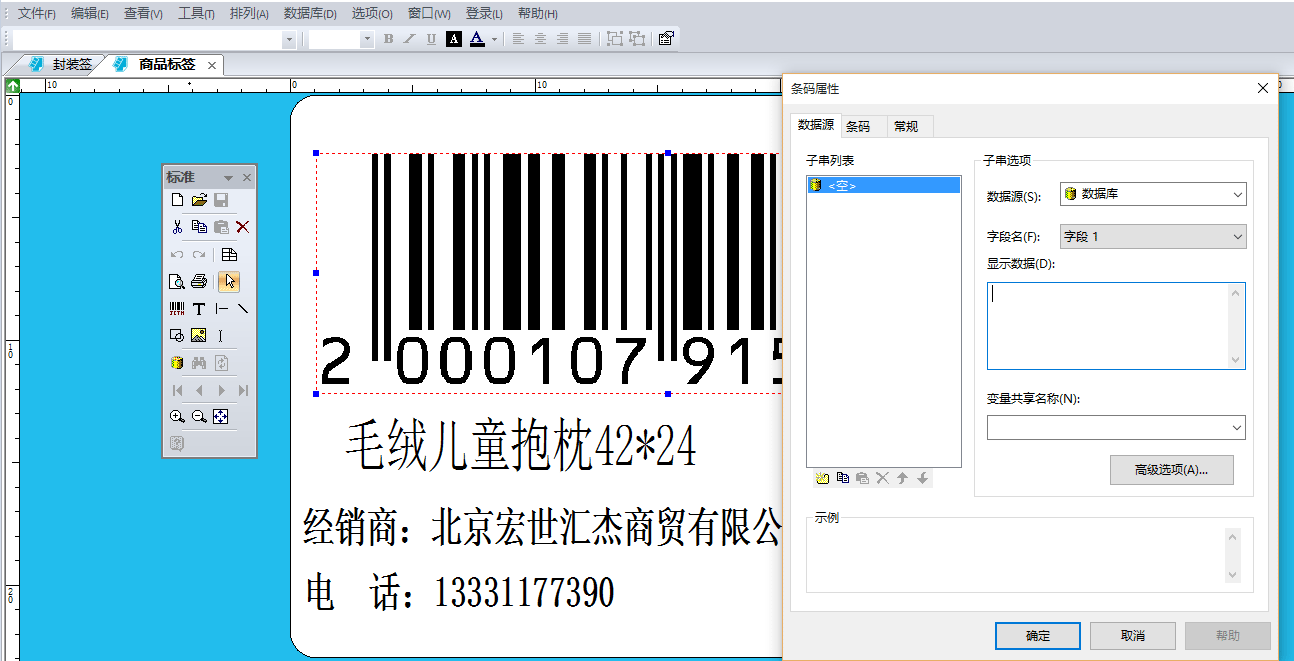
Task: Click move substring up arrow icon
Action: [x=902, y=478]
